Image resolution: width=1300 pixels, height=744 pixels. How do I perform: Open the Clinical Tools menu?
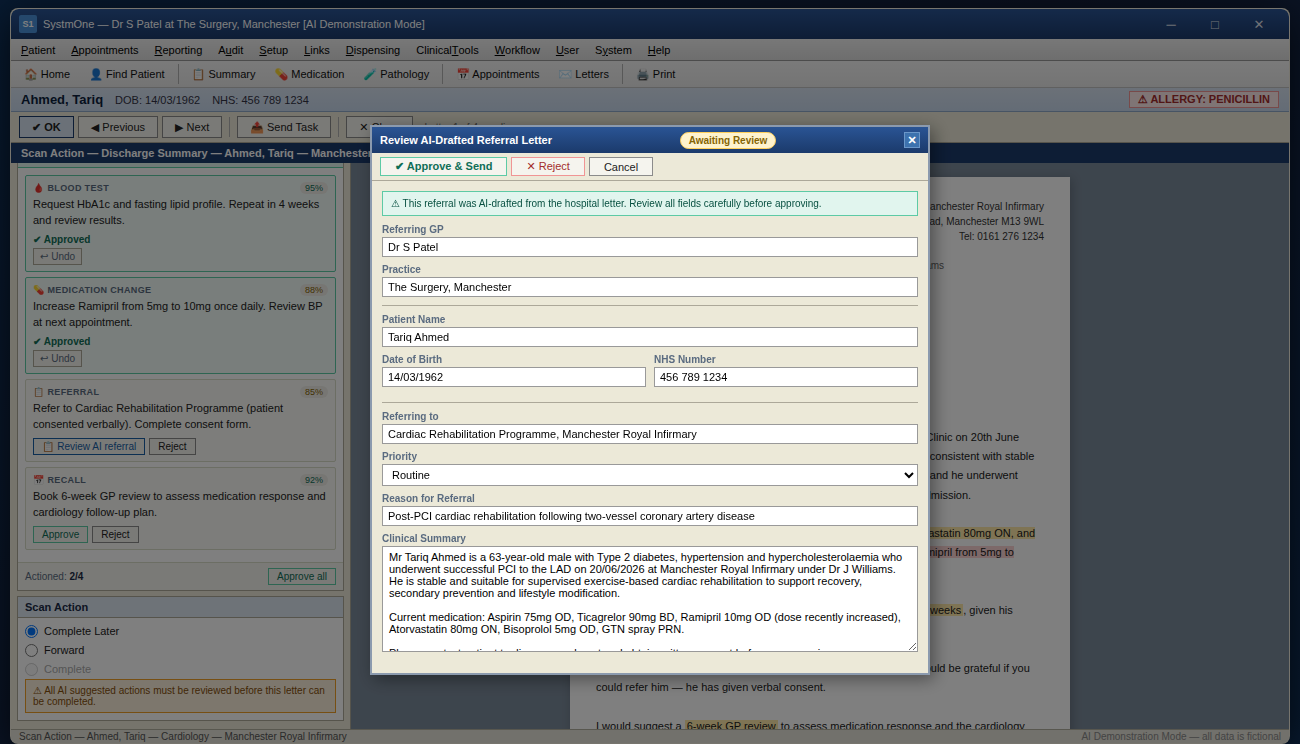click(x=447, y=50)
